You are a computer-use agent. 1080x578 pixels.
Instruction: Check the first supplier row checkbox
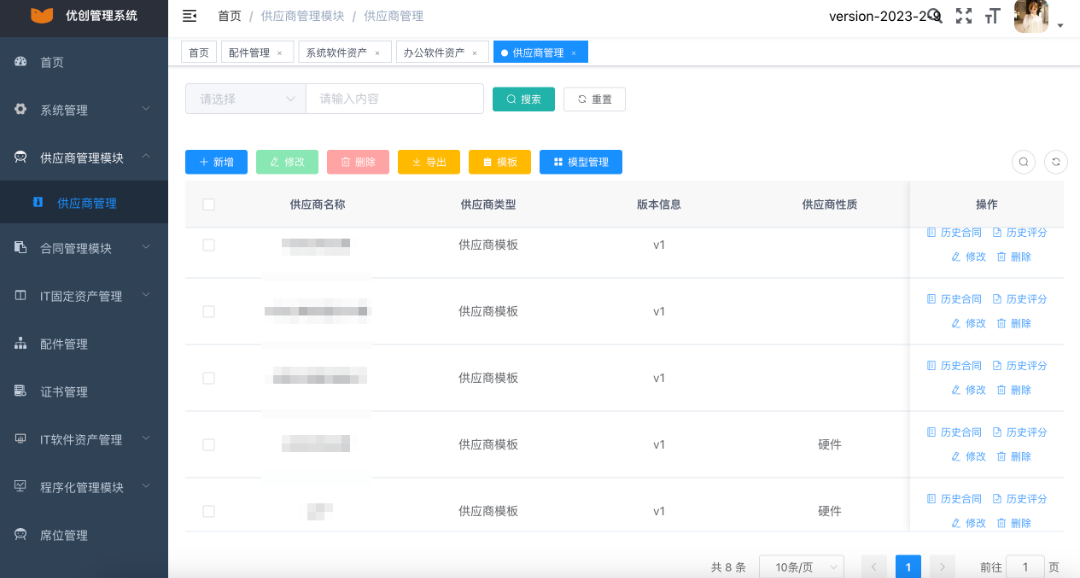pyautogui.click(x=208, y=244)
